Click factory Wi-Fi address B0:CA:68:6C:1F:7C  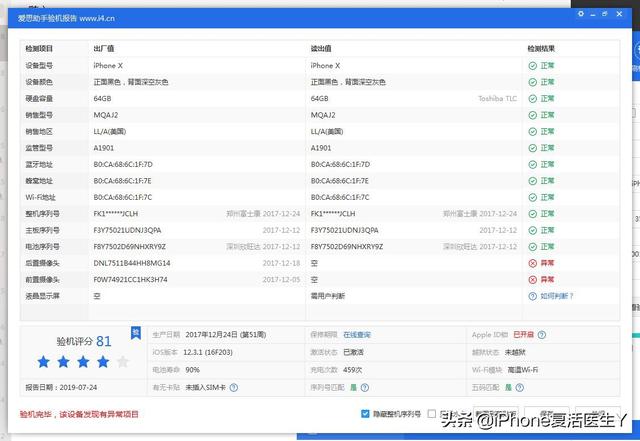click(x=123, y=197)
